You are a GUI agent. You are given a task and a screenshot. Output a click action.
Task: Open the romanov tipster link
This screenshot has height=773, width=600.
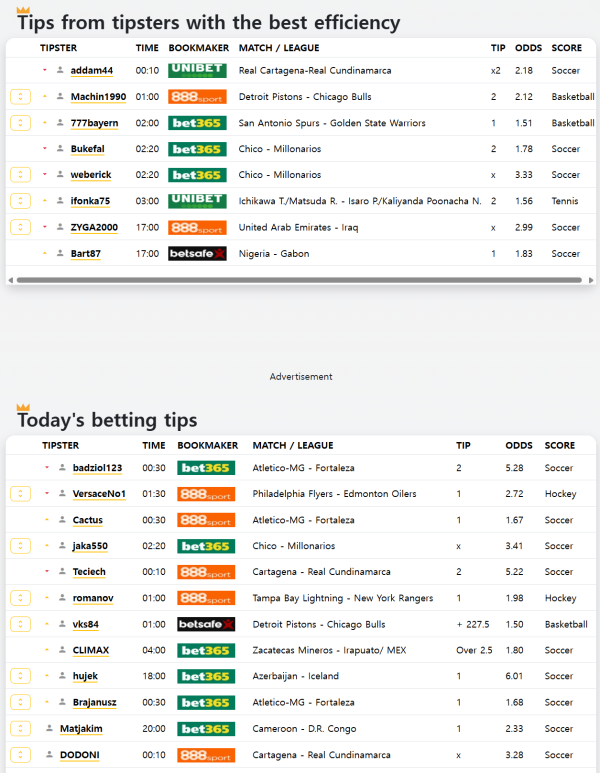[93, 598]
